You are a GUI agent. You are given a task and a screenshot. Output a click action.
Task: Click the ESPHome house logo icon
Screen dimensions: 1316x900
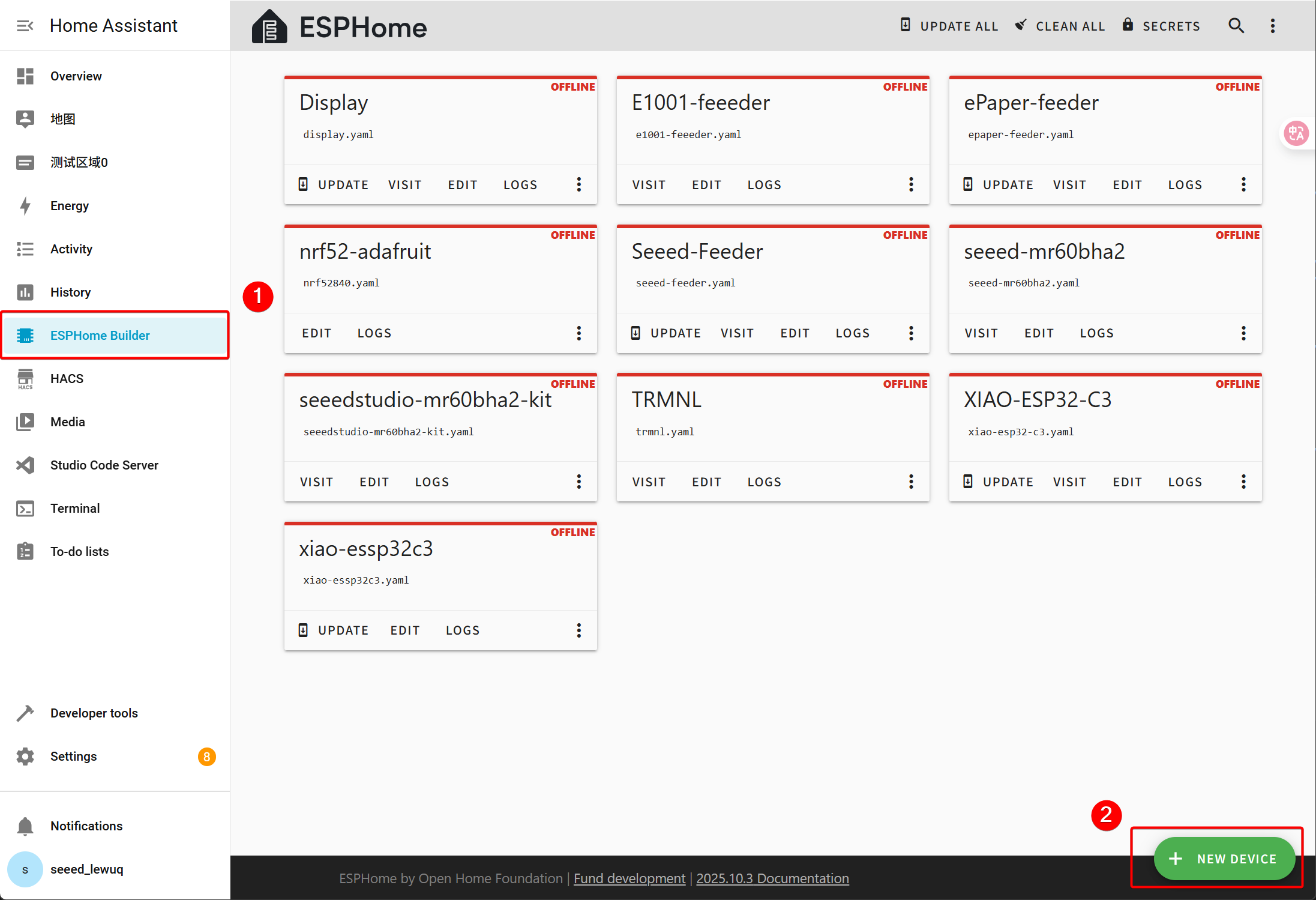[269, 27]
